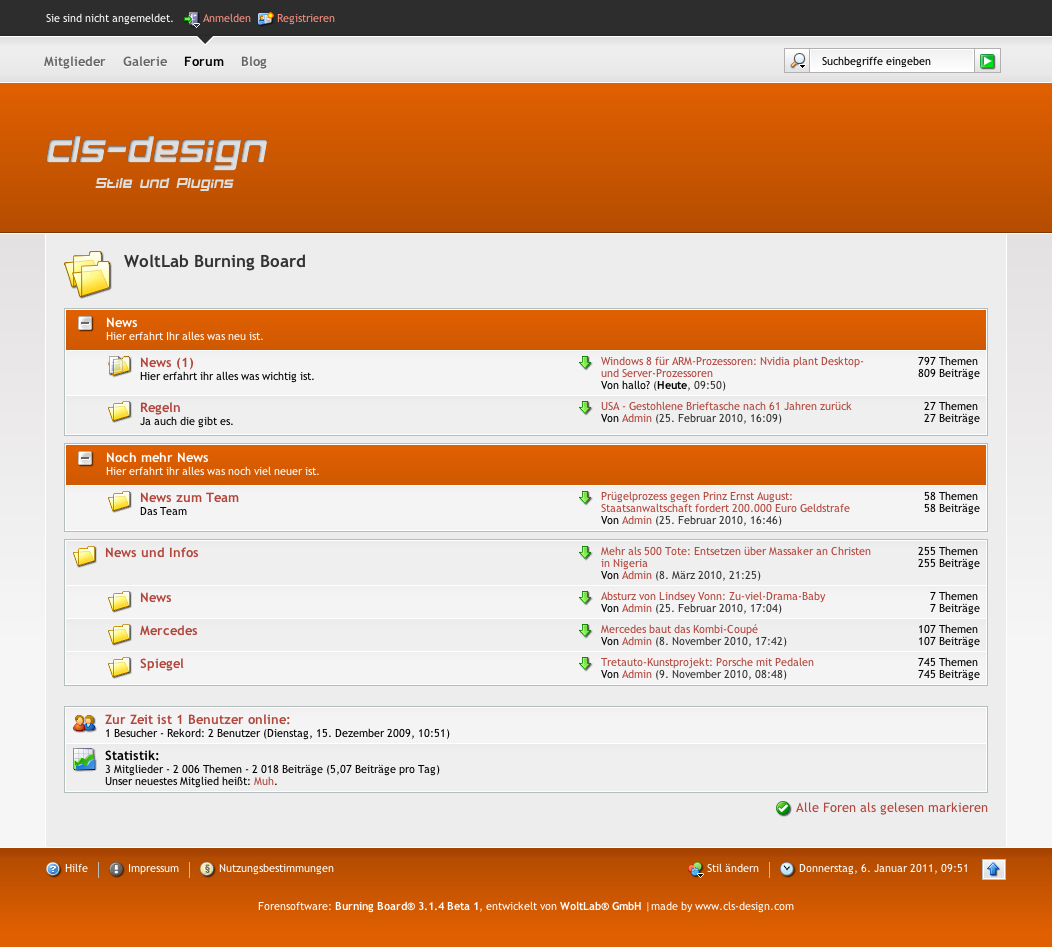
Task: Click the blue scroll-to-top arrow icon
Action: point(993,869)
